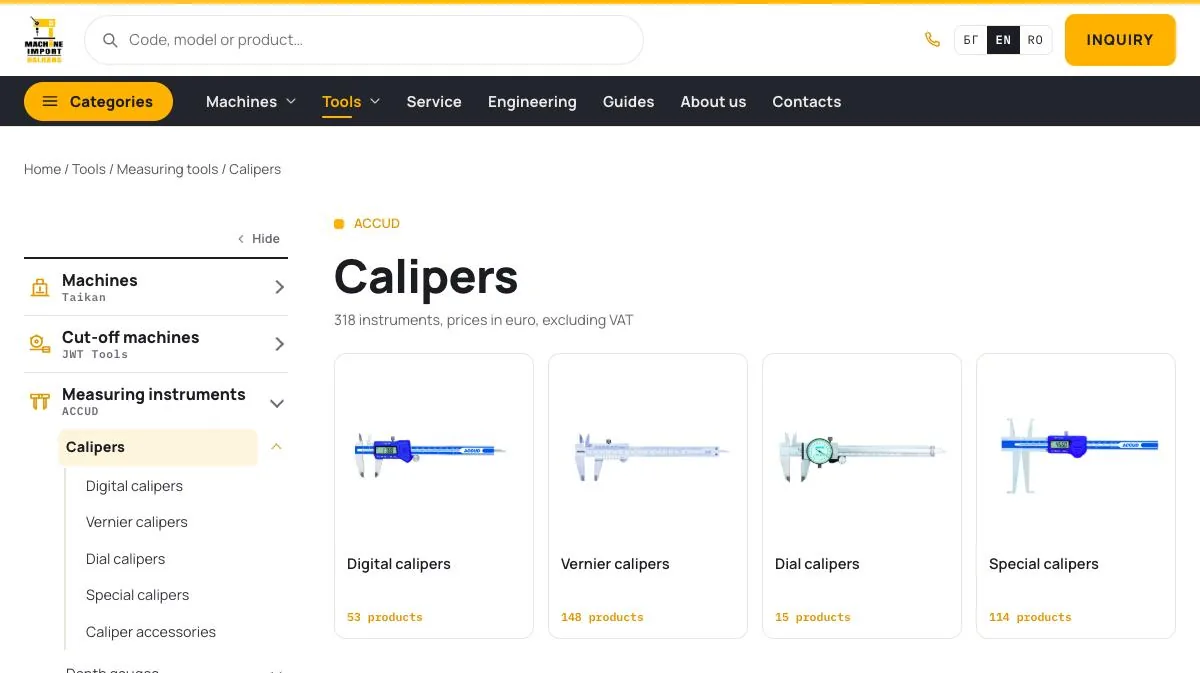Select Calipers in the sidebar
1200x673 pixels.
pyautogui.click(x=158, y=447)
